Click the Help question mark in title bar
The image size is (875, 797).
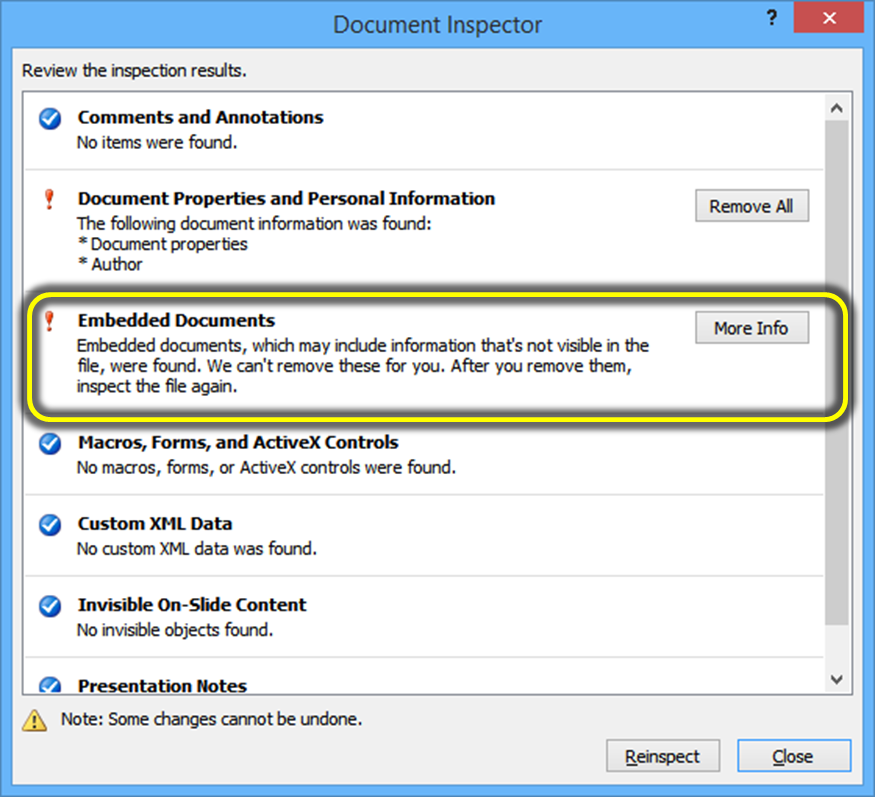(x=772, y=20)
